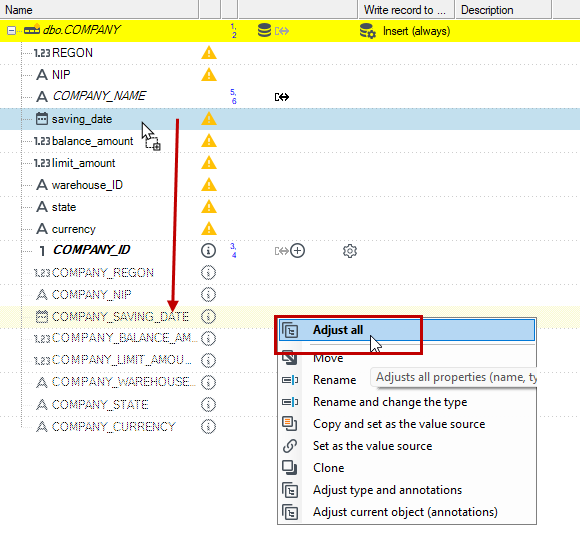Click the COMPANY_SAVING_DATE info icon
Image resolution: width=580 pixels, height=545 pixels.
click(208, 317)
